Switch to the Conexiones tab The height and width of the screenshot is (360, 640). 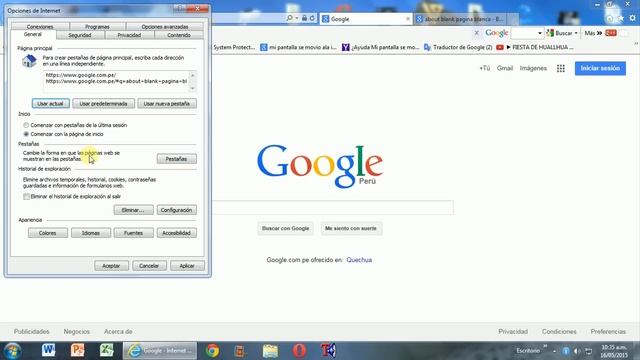pos(40,27)
